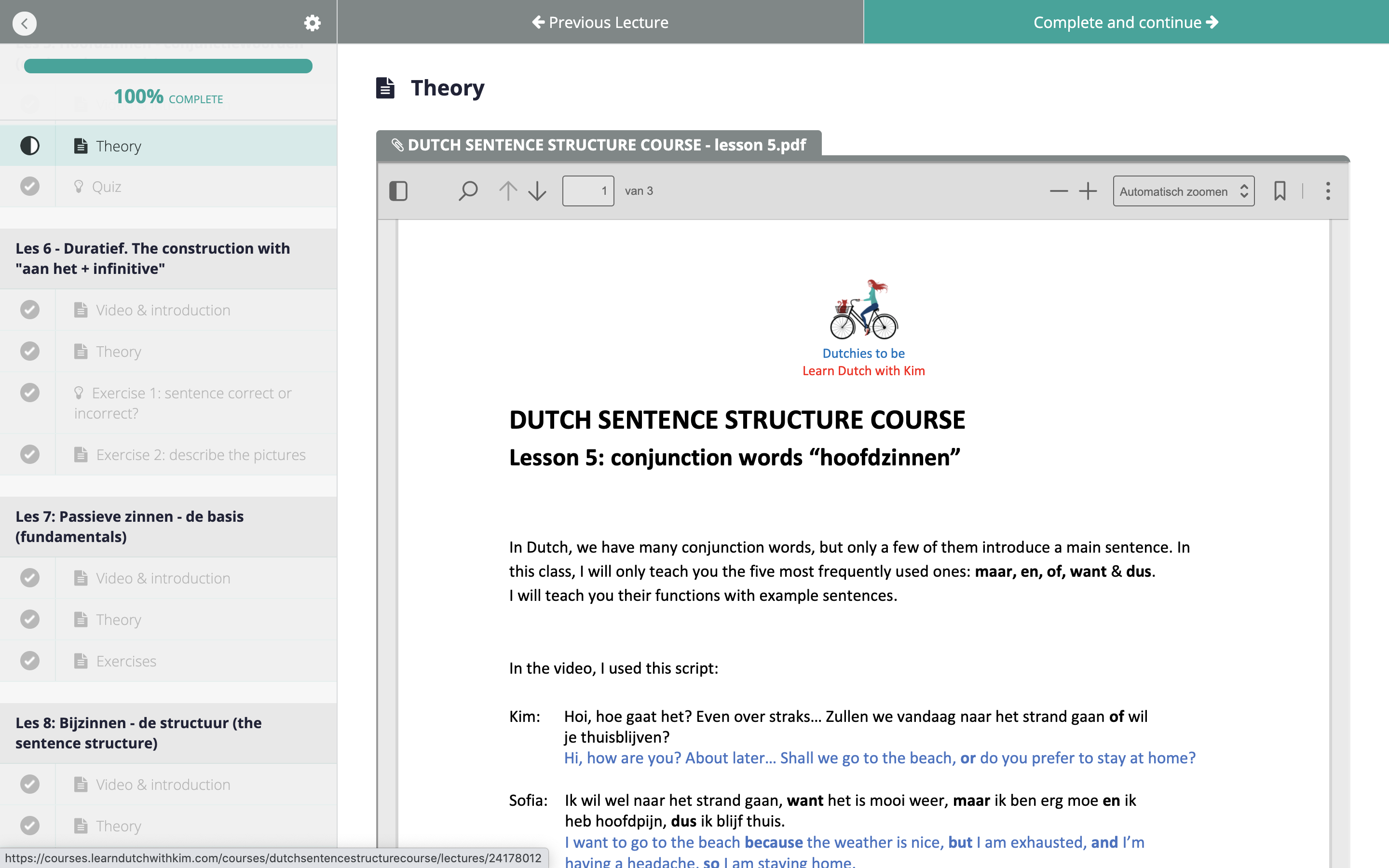Open Exercise 1: sentence correct or incorrect?
Screen dimensions: 1389x868
168,403
